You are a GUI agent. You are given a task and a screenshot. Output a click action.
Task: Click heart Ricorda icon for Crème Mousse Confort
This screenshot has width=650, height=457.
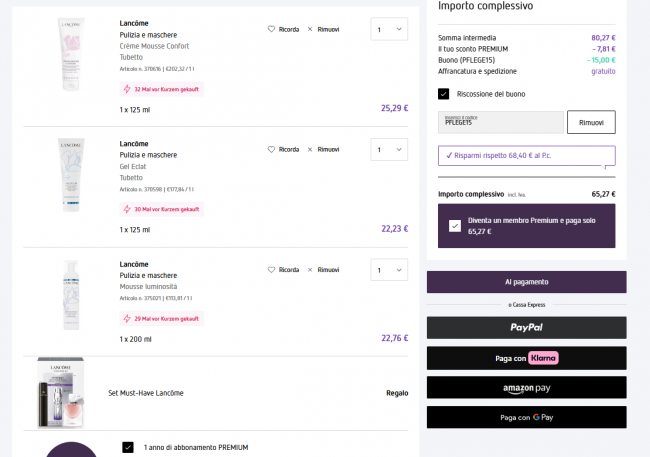click(x=271, y=29)
